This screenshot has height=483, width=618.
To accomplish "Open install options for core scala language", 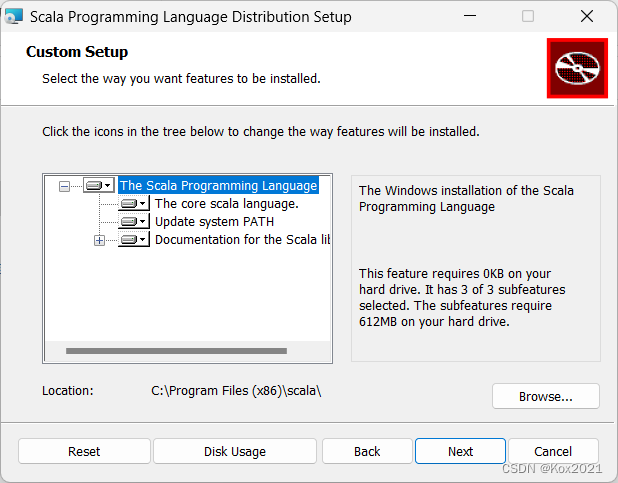I will 134,203.
